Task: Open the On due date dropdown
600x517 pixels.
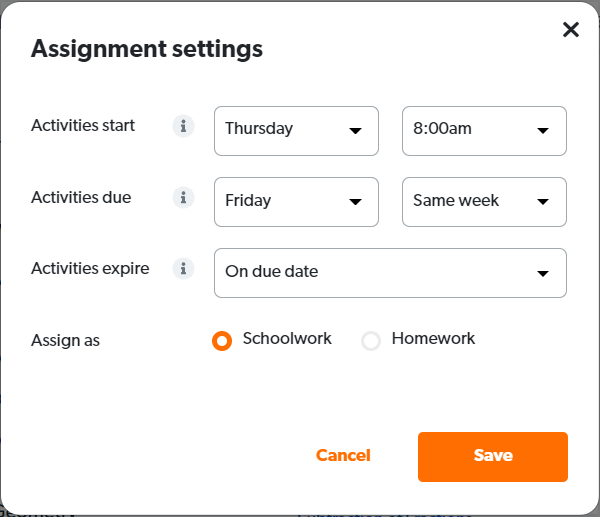Action: tap(390, 273)
